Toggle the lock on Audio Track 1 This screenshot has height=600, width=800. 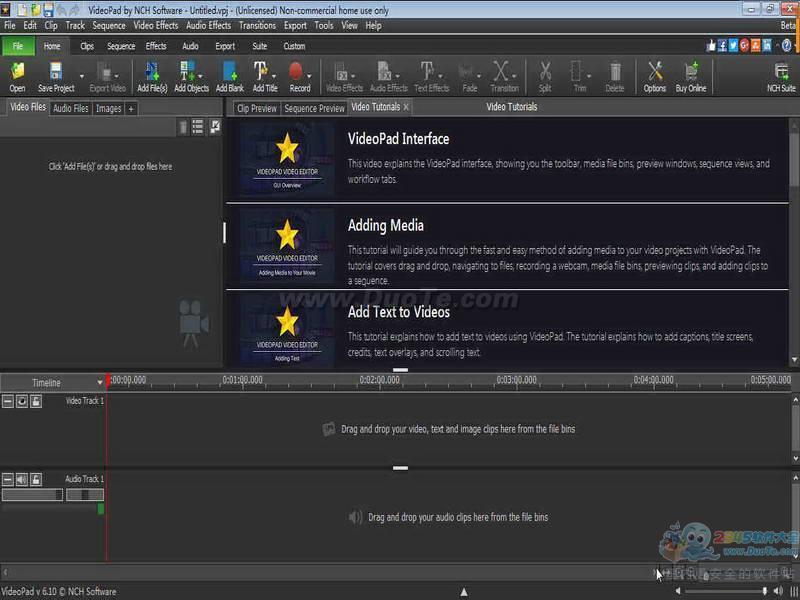pyautogui.click(x=36, y=479)
